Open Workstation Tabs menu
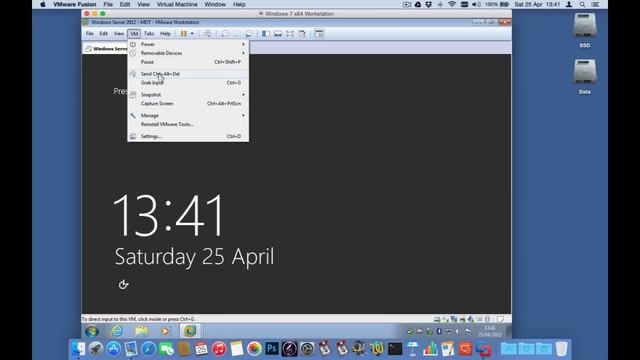Image resolution: width=640 pixels, height=360 pixels. [x=149, y=33]
